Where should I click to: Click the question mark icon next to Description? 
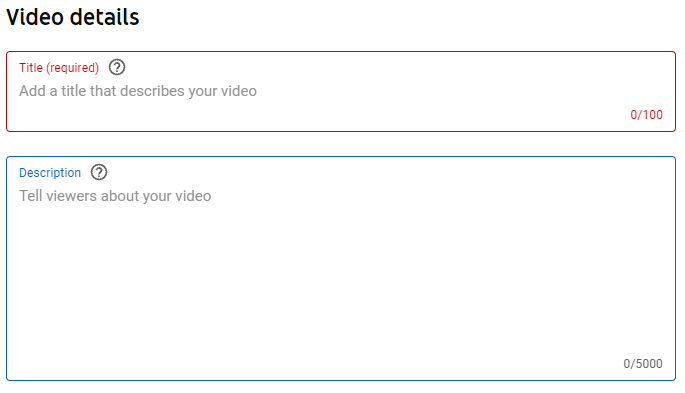click(99, 172)
